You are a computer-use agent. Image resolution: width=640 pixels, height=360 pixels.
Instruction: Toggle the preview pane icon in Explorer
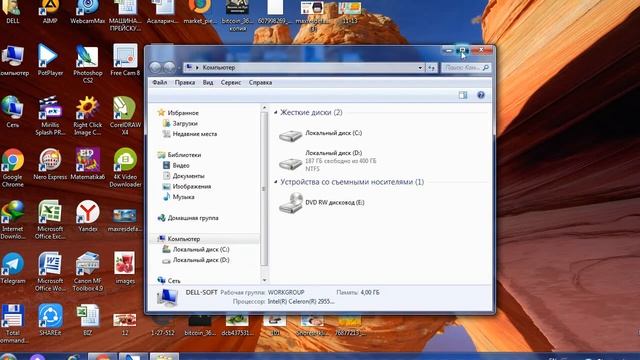click(x=462, y=95)
